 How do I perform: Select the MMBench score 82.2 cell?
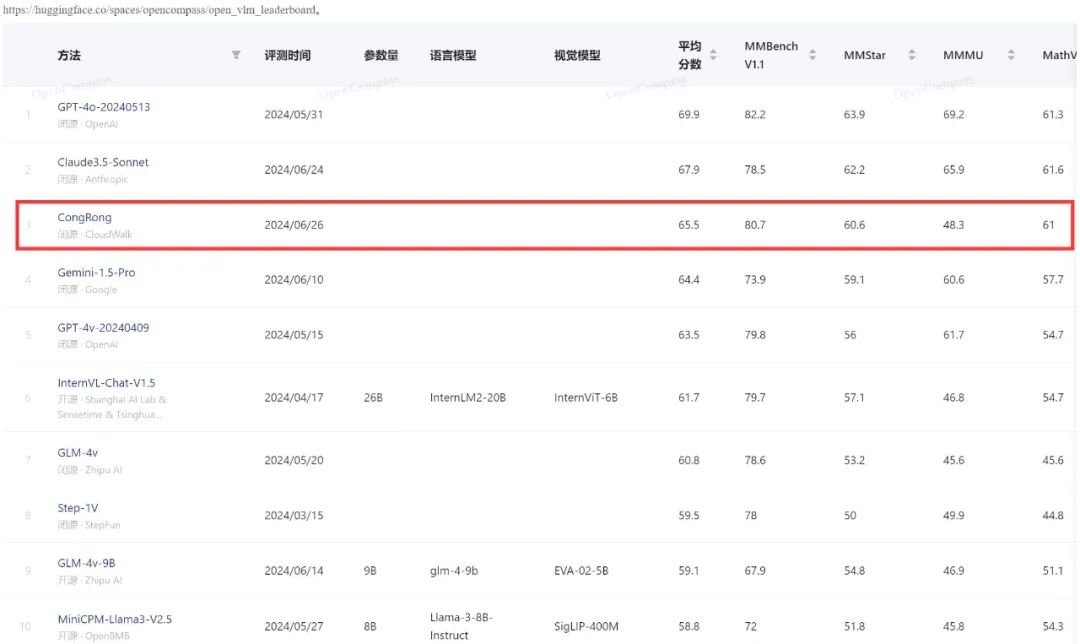pos(755,114)
